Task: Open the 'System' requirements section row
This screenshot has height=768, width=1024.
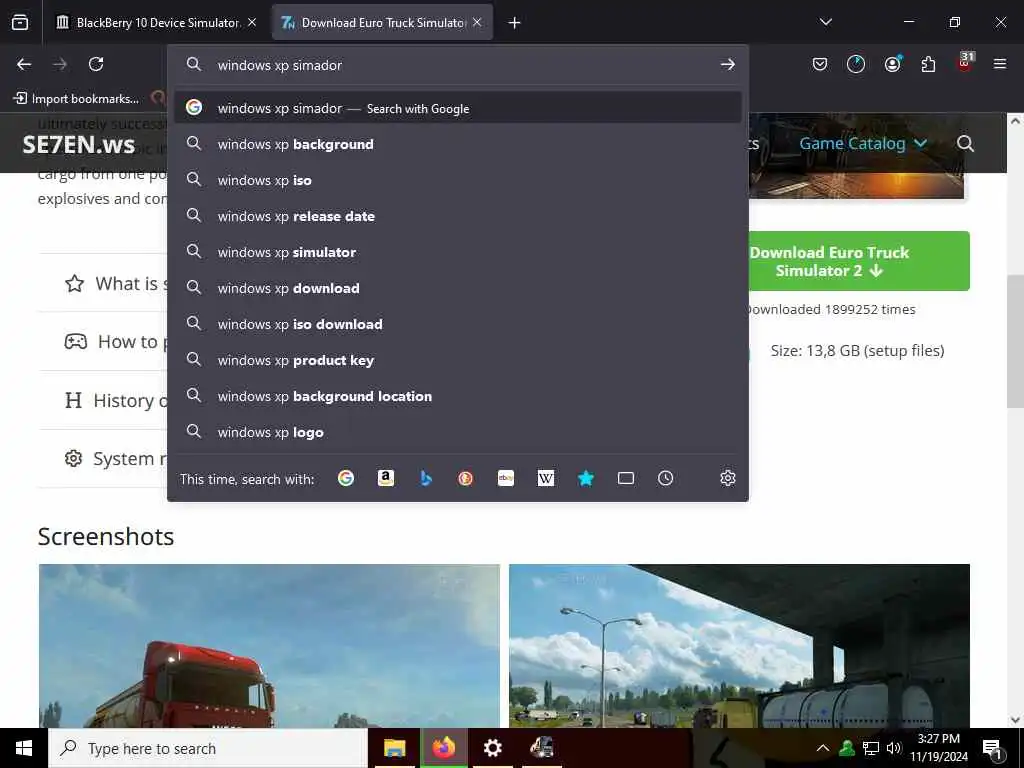Action: click(103, 458)
